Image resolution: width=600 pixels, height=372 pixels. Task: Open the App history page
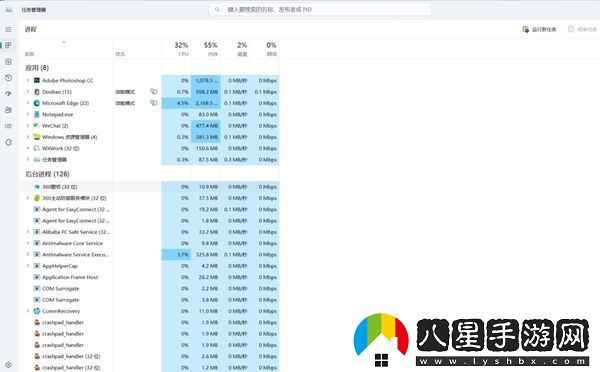8,78
